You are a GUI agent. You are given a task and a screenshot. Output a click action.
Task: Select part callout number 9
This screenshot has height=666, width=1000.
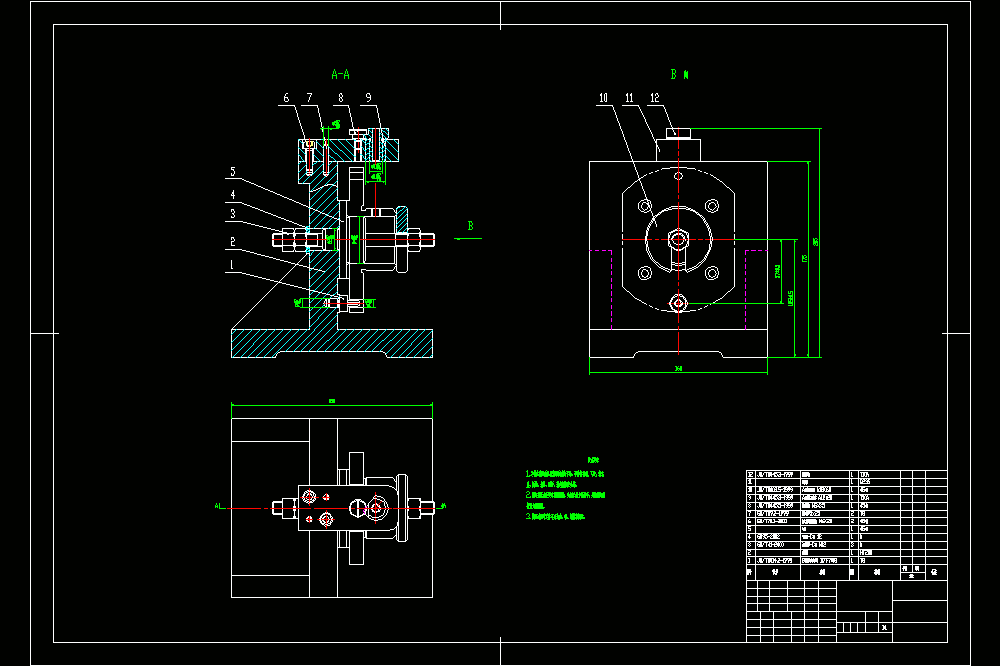[x=369, y=98]
